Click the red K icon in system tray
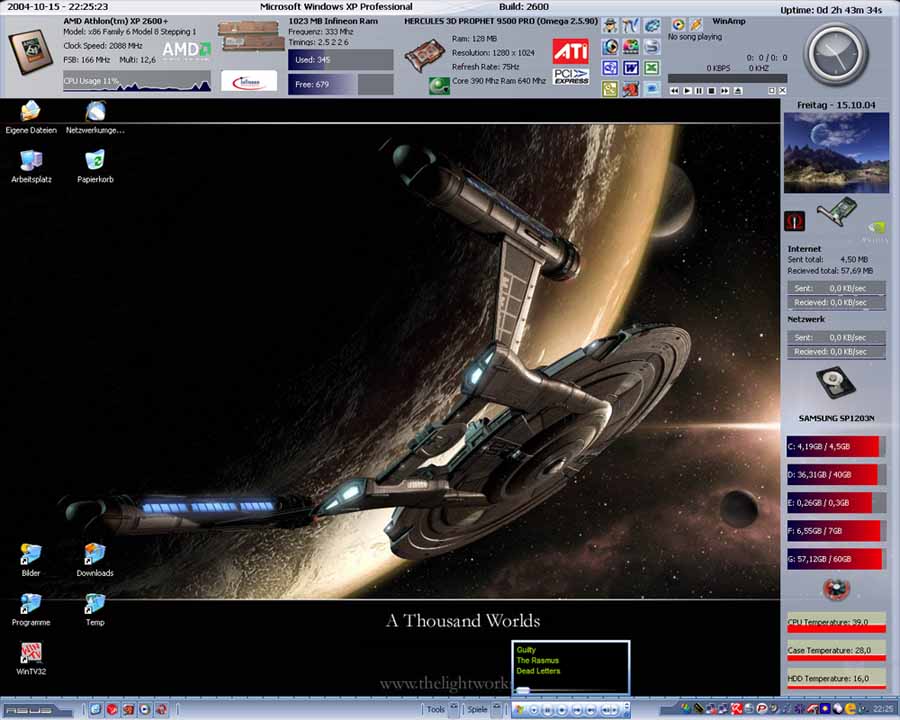Image resolution: width=900 pixels, height=720 pixels. coord(736,709)
